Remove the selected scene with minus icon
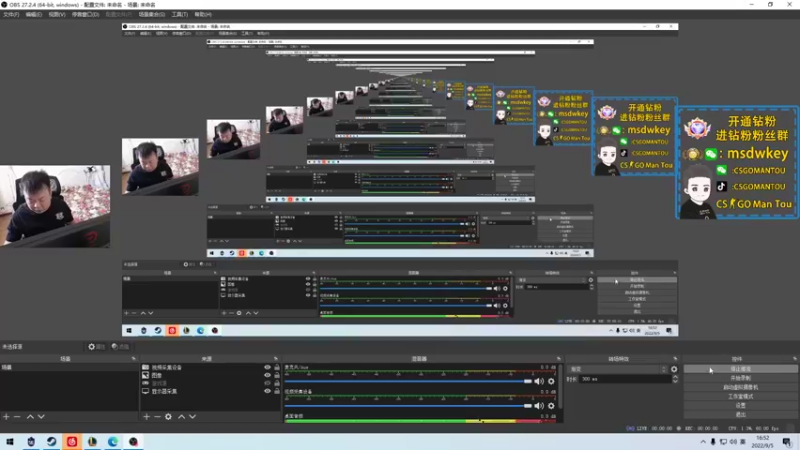The image size is (800, 450). point(17,417)
